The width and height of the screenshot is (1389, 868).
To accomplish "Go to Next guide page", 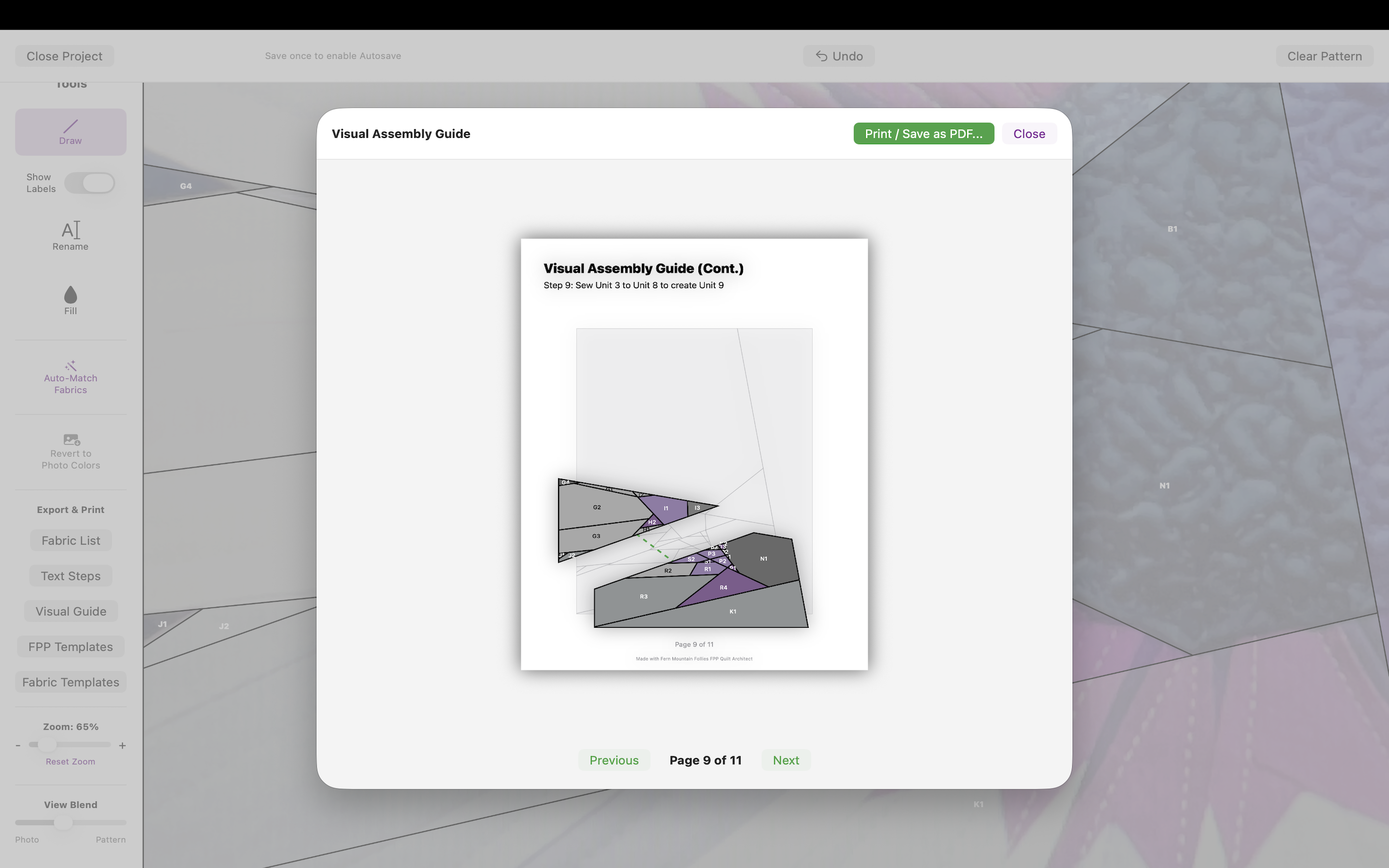I will point(785,760).
